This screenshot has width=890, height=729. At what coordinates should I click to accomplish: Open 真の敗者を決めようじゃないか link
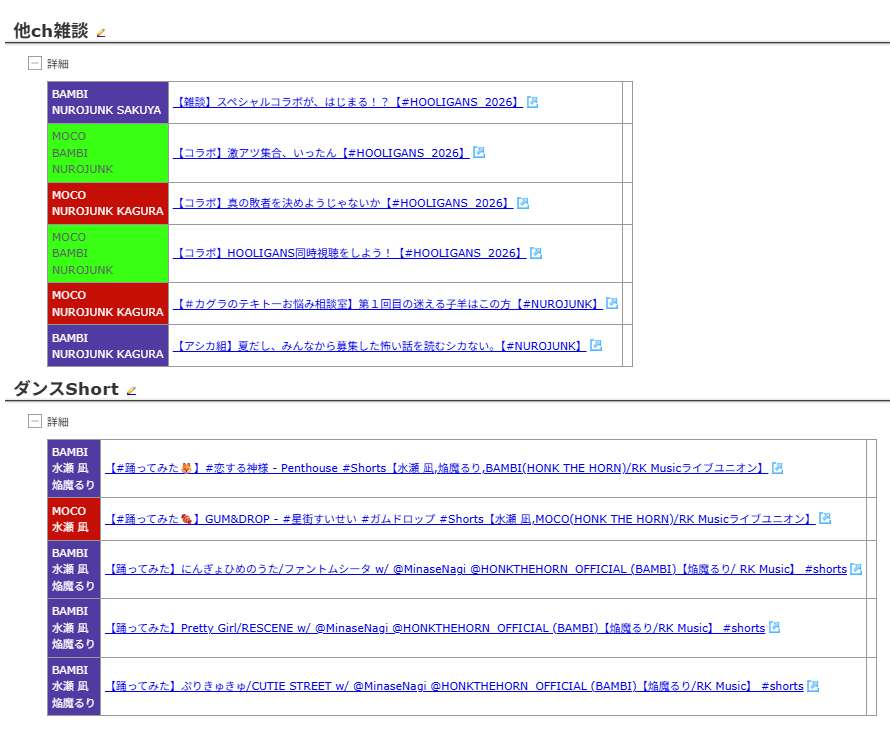[x=343, y=203]
